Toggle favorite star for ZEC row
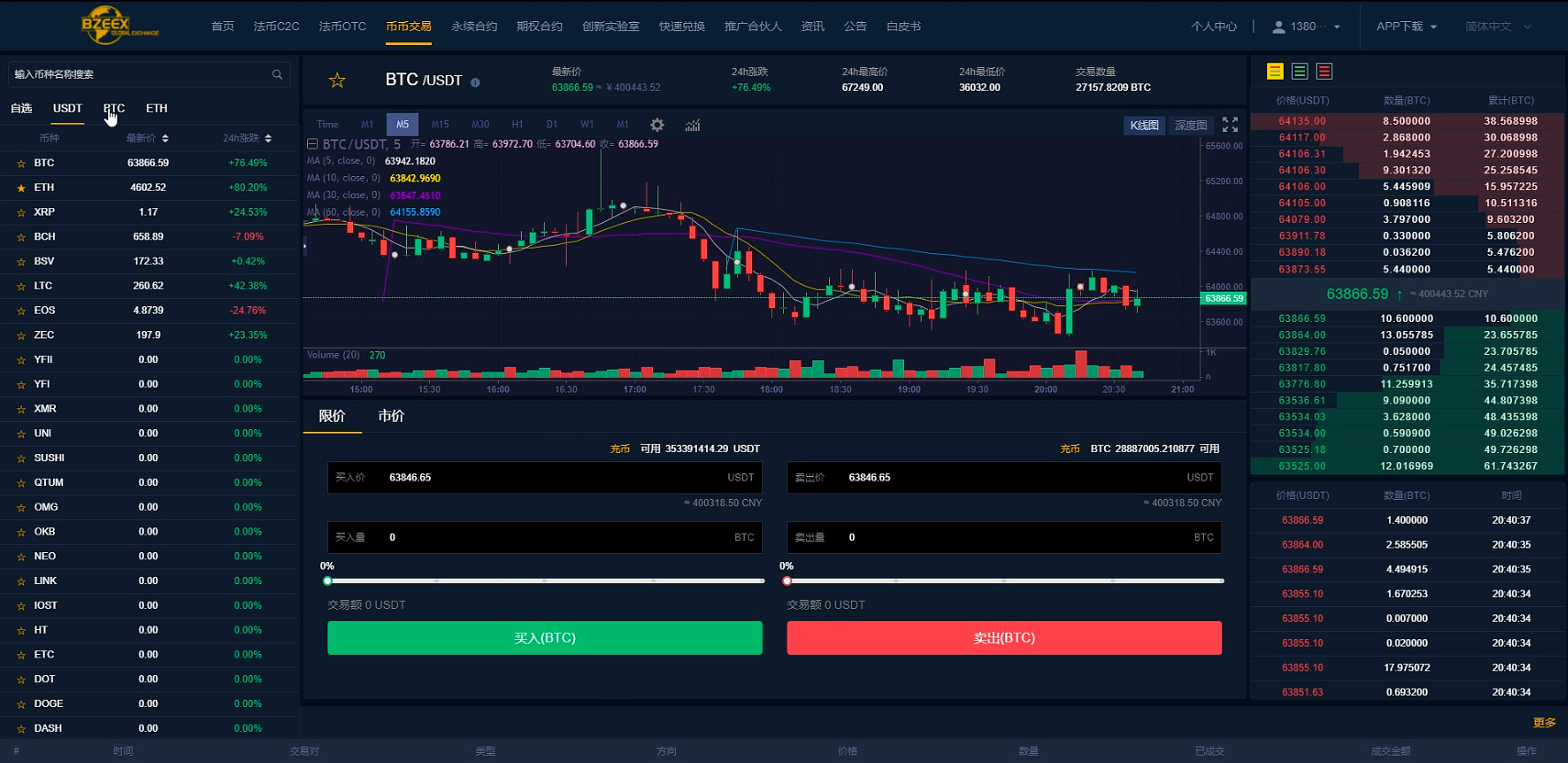 click(21, 336)
